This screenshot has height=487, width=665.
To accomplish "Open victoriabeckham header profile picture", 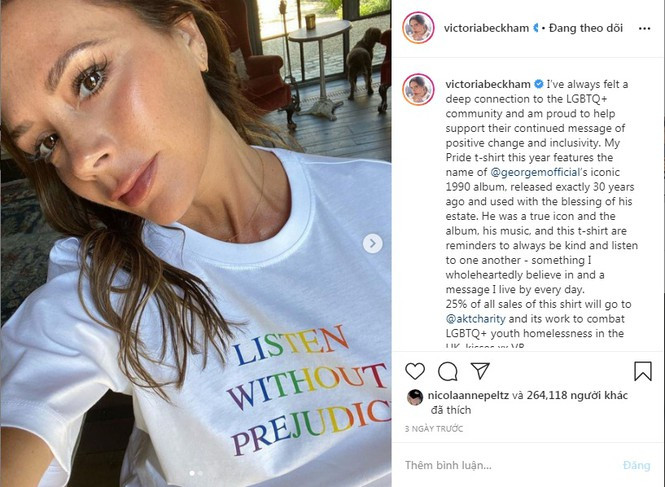I will (x=418, y=28).
